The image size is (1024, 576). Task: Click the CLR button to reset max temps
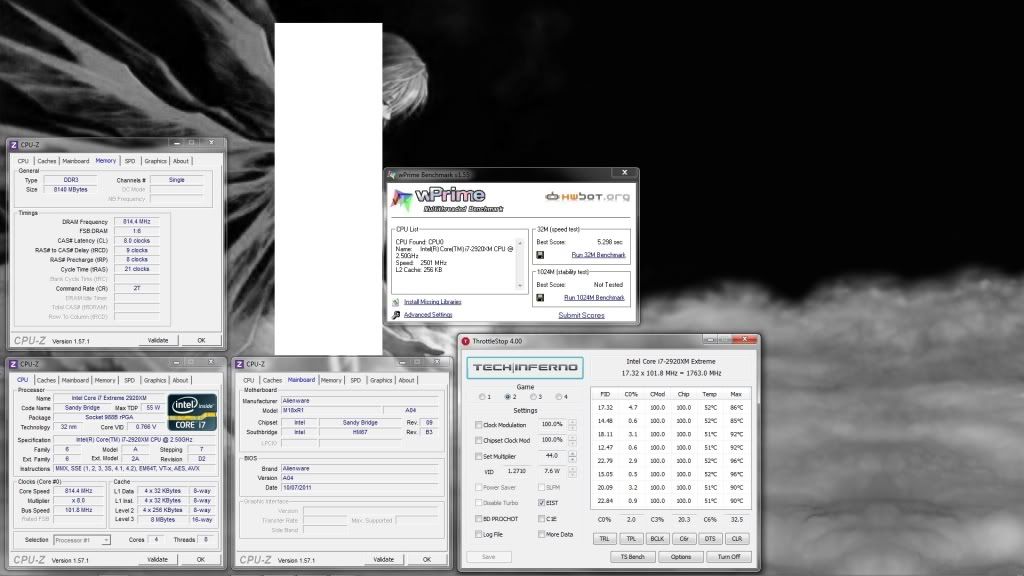pyautogui.click(x=737, y=539)
